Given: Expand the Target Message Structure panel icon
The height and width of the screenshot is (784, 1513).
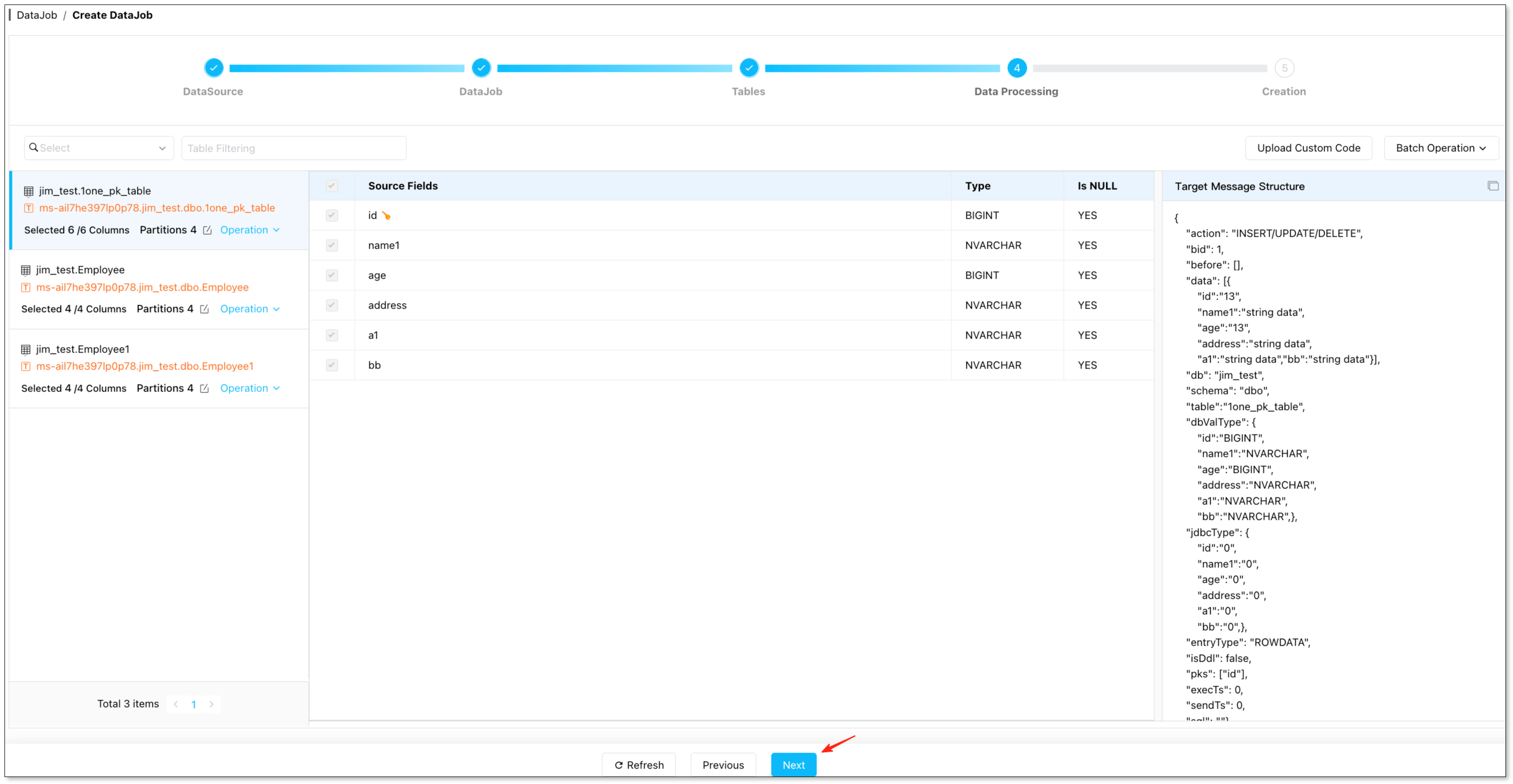Looking at the screenshot, I should point(1493,187).
